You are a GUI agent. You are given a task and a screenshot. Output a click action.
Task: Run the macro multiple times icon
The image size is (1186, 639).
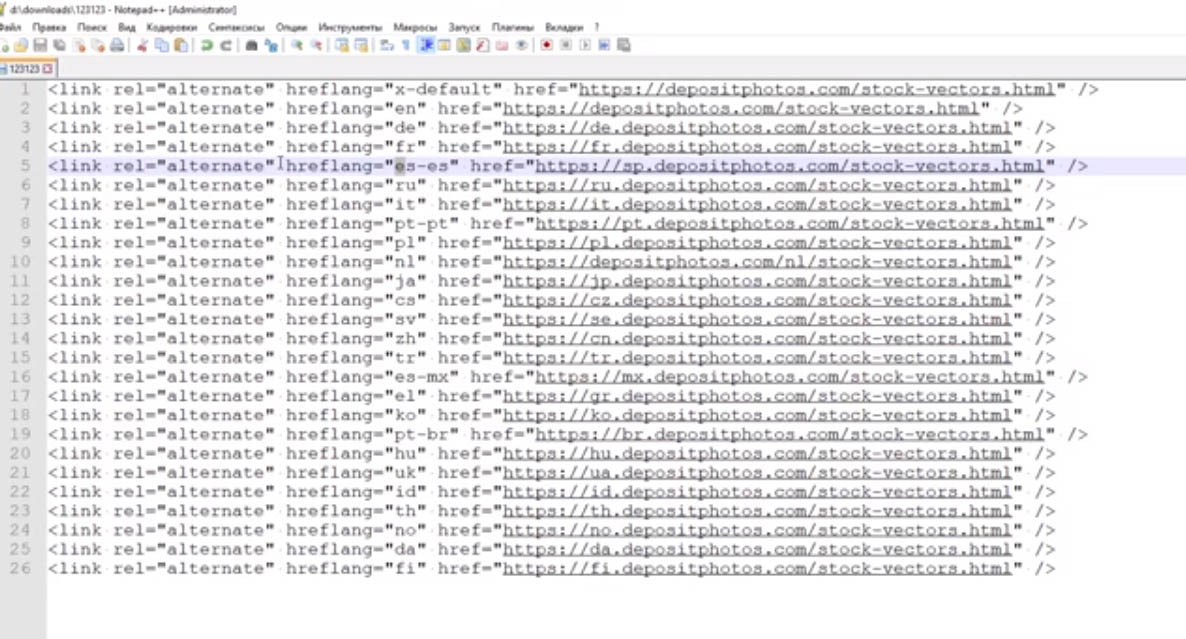click(604, 45)
